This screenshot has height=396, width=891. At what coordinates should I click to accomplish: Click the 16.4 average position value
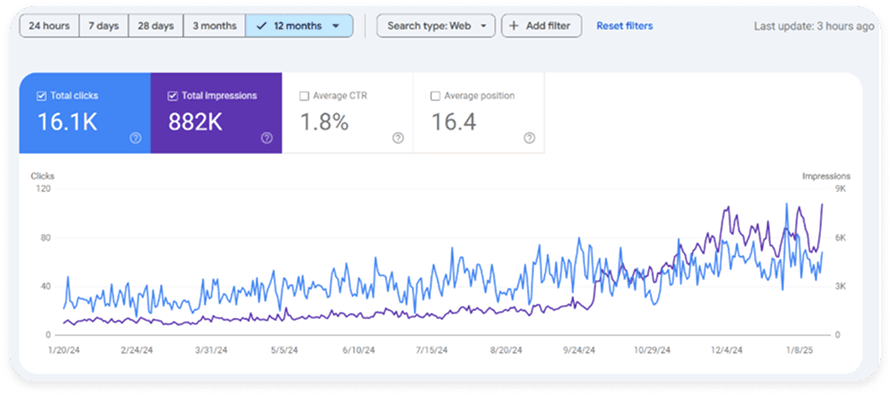(x=454, y=122)
